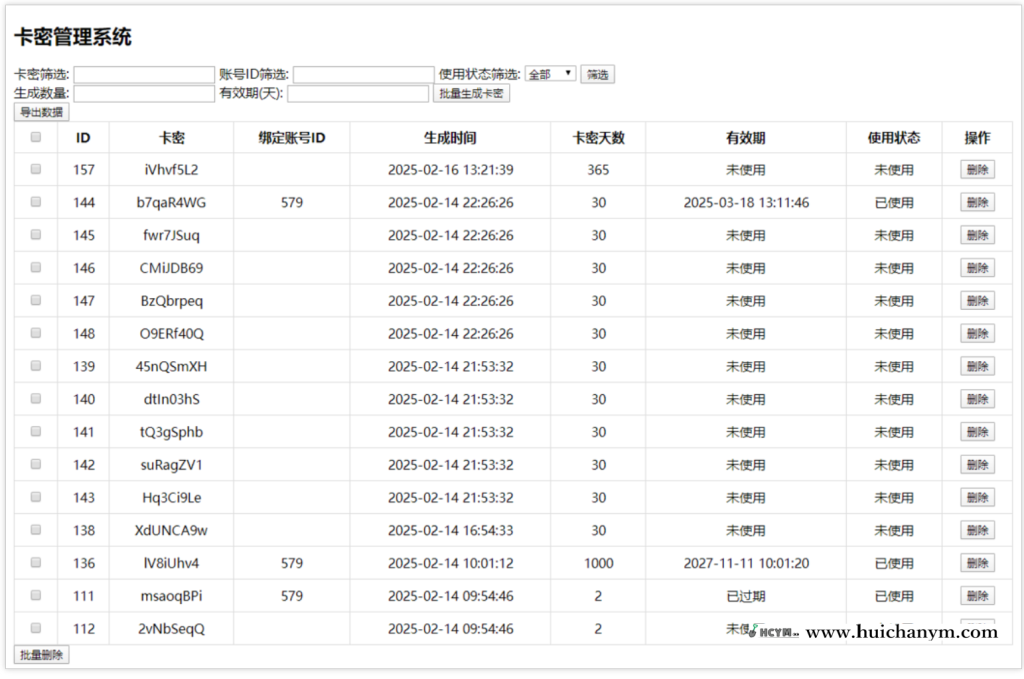Check the checkbox for card ID 157

pos(35,169)
